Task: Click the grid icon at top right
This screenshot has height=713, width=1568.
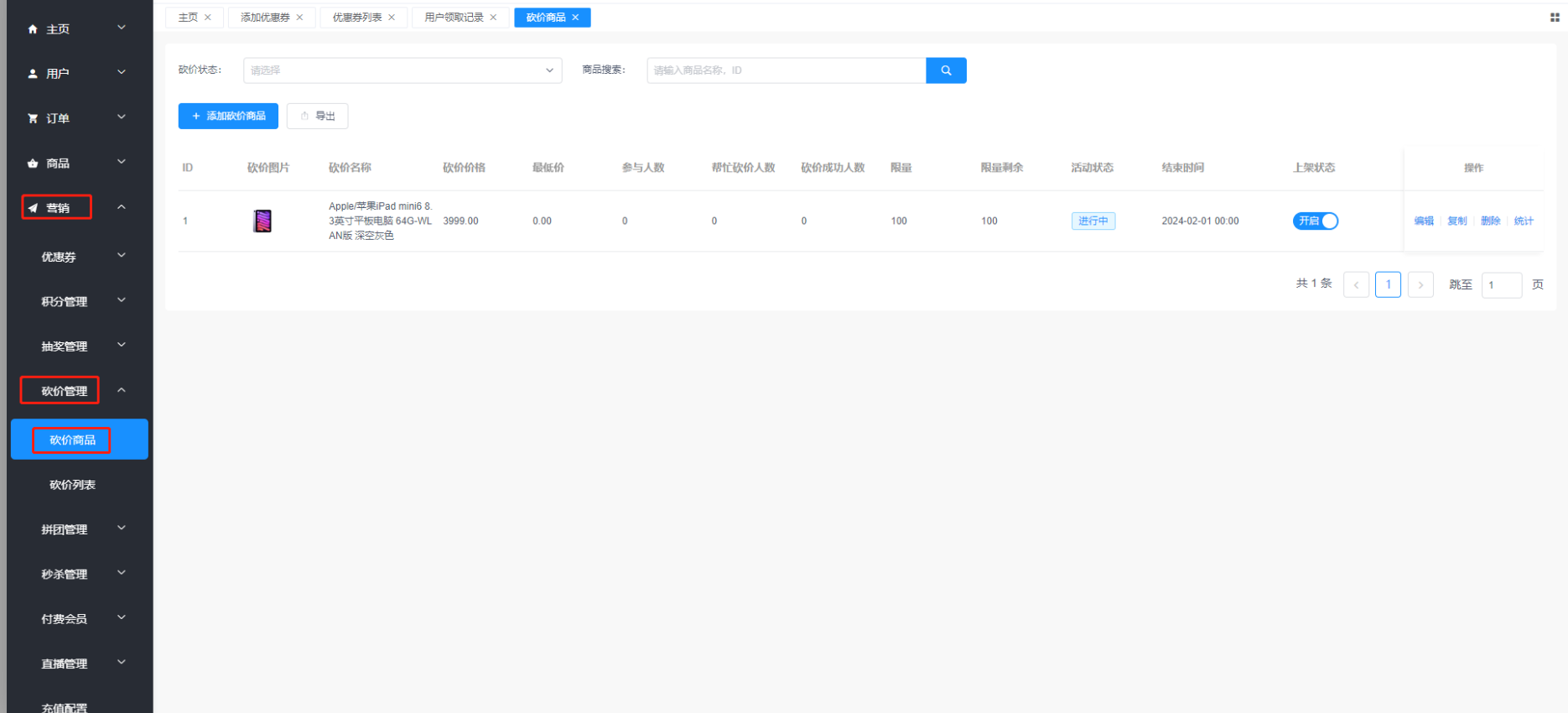Action: tap(1554, 18)
